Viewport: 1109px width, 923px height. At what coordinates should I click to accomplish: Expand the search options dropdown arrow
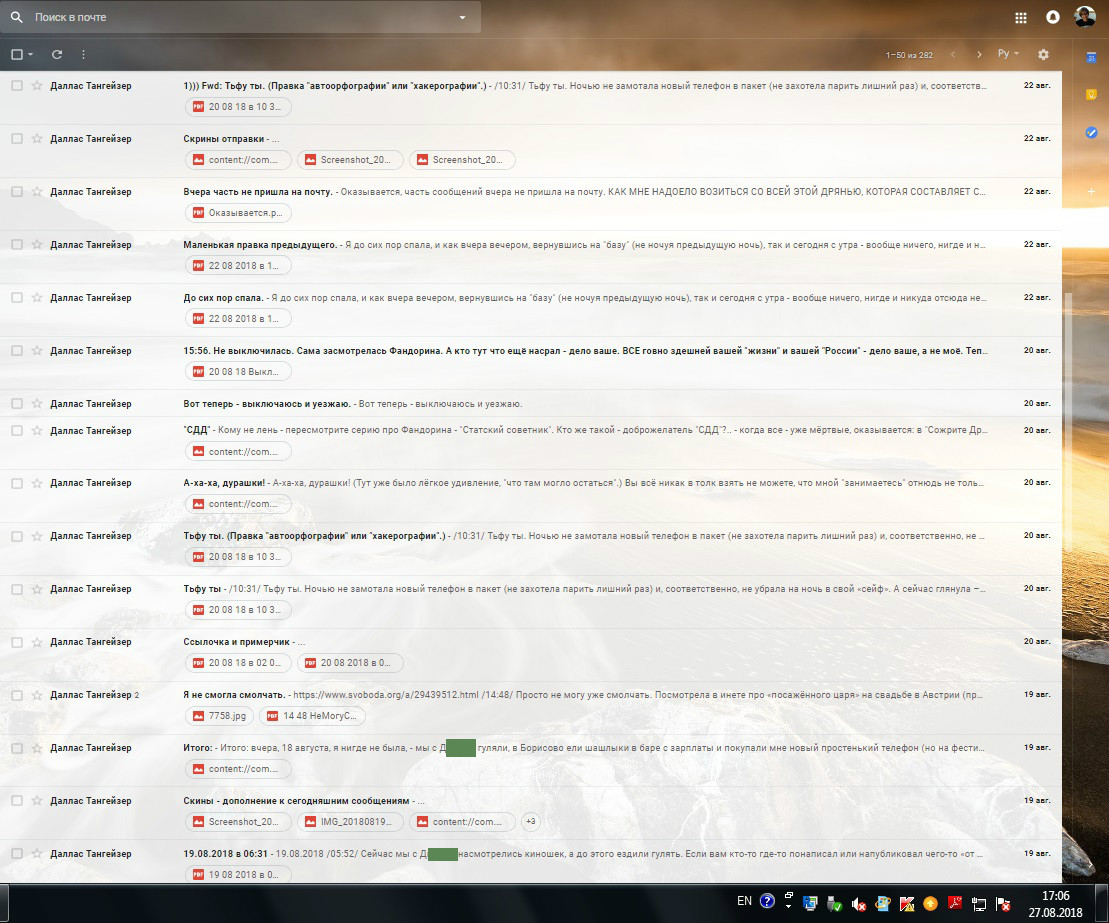462,17
